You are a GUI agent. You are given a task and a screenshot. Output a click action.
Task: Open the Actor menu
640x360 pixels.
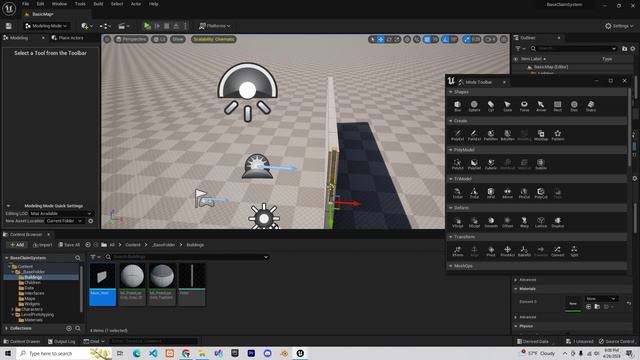[136, 4]
